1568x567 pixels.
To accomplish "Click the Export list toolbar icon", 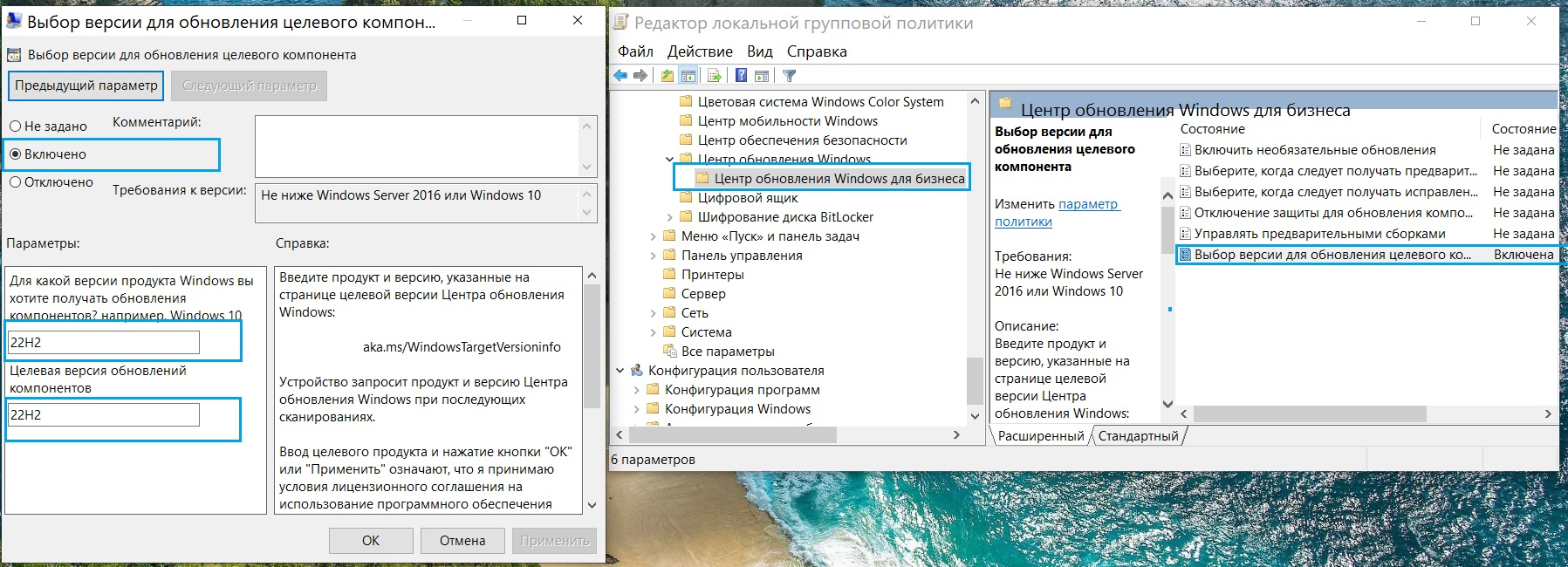I will (714, 76).
